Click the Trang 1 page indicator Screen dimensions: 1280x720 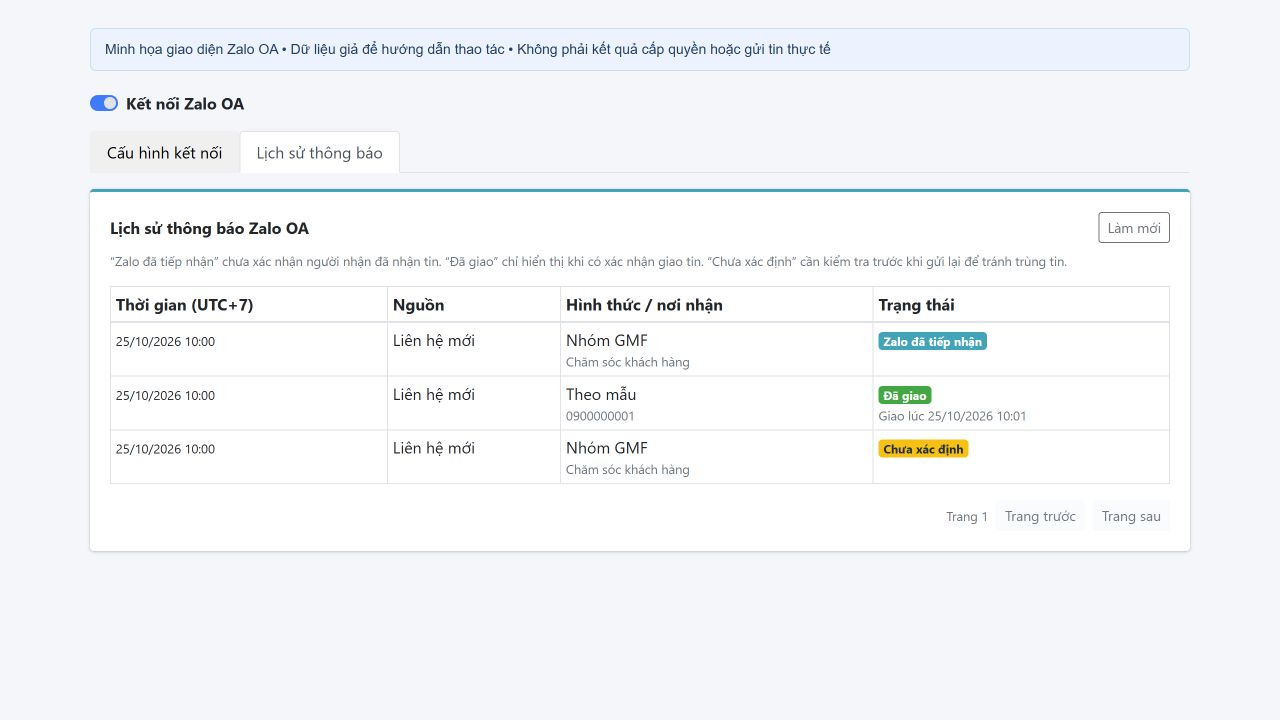pos(967,517)
